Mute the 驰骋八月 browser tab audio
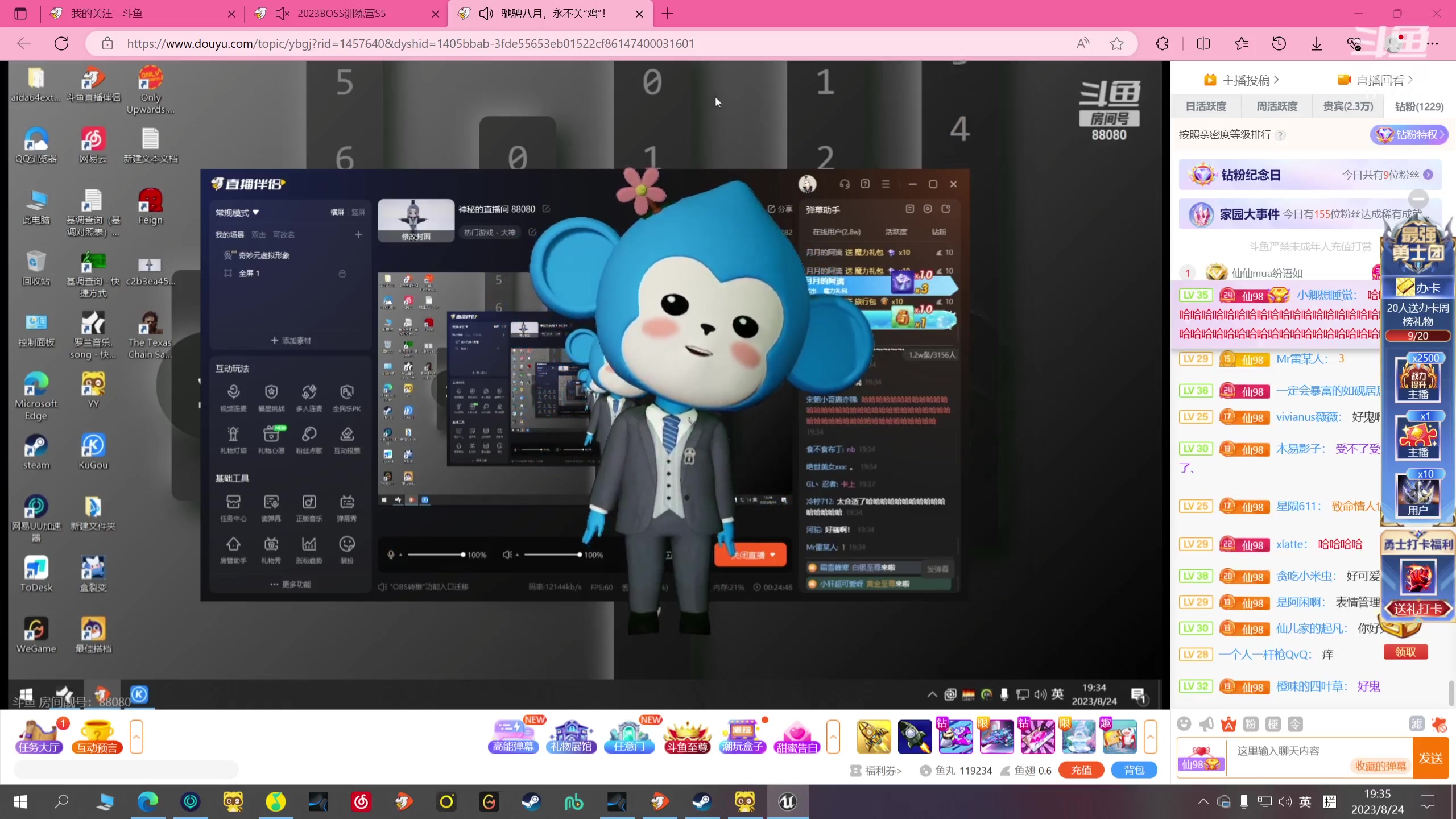The image size is (1456, 819). (x=486, y=14)
